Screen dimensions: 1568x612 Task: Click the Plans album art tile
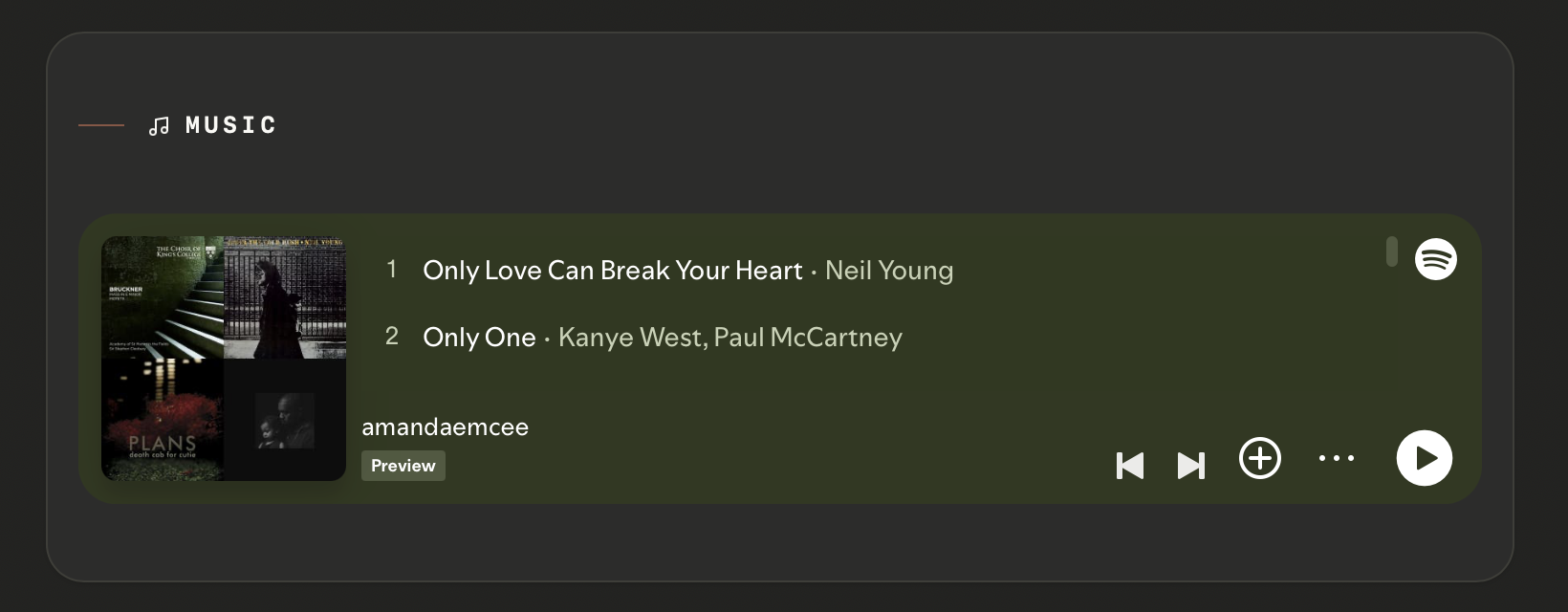pos(163,420)
